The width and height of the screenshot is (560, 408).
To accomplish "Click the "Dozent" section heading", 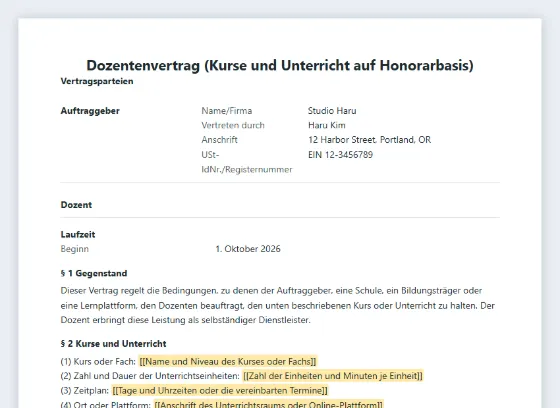I will tap(76, 205).
